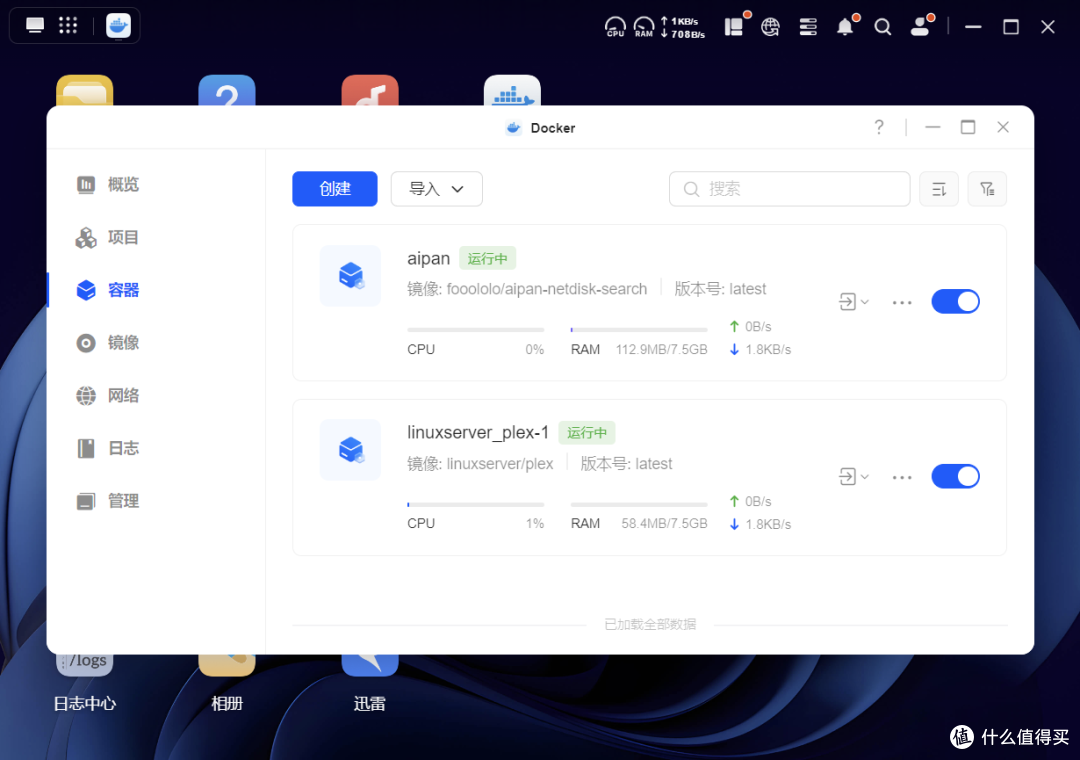Open more options for aipan container
The height and width of the screenshot is (760, 1080).
click(902, 302)
